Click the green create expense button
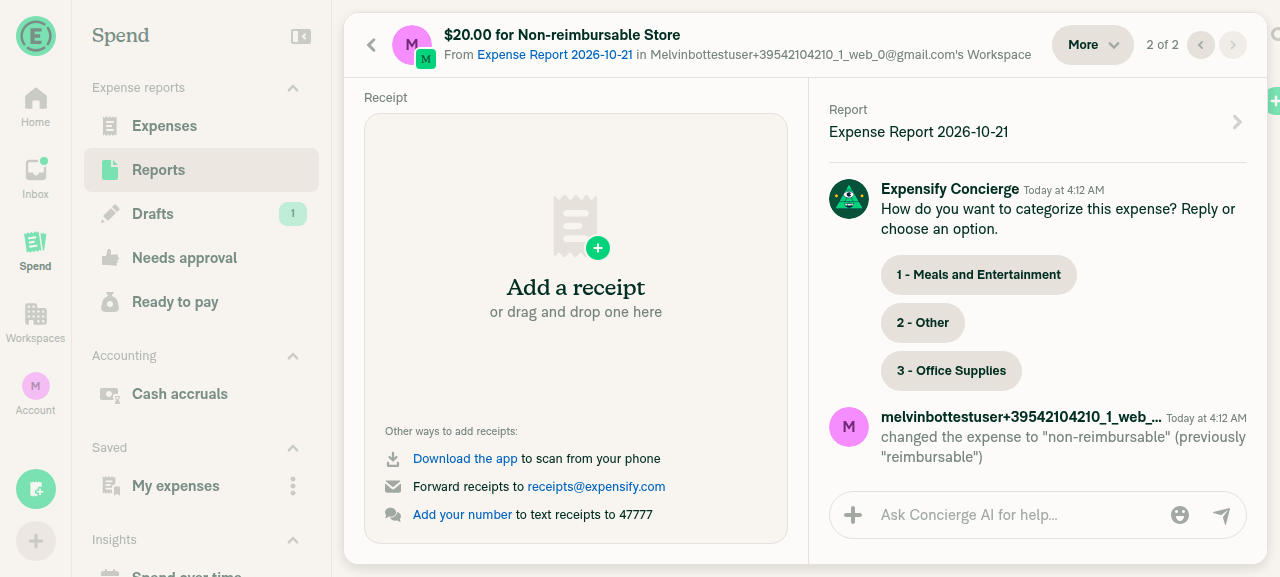This screenshot has height=577, width=1280. [36, 489]
